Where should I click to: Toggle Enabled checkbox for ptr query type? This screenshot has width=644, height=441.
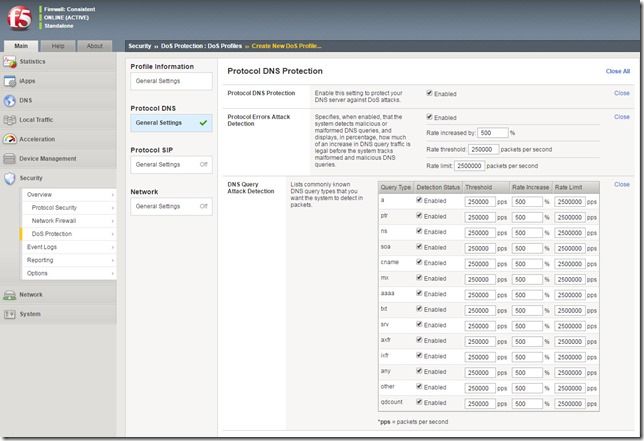pos(419,215)
